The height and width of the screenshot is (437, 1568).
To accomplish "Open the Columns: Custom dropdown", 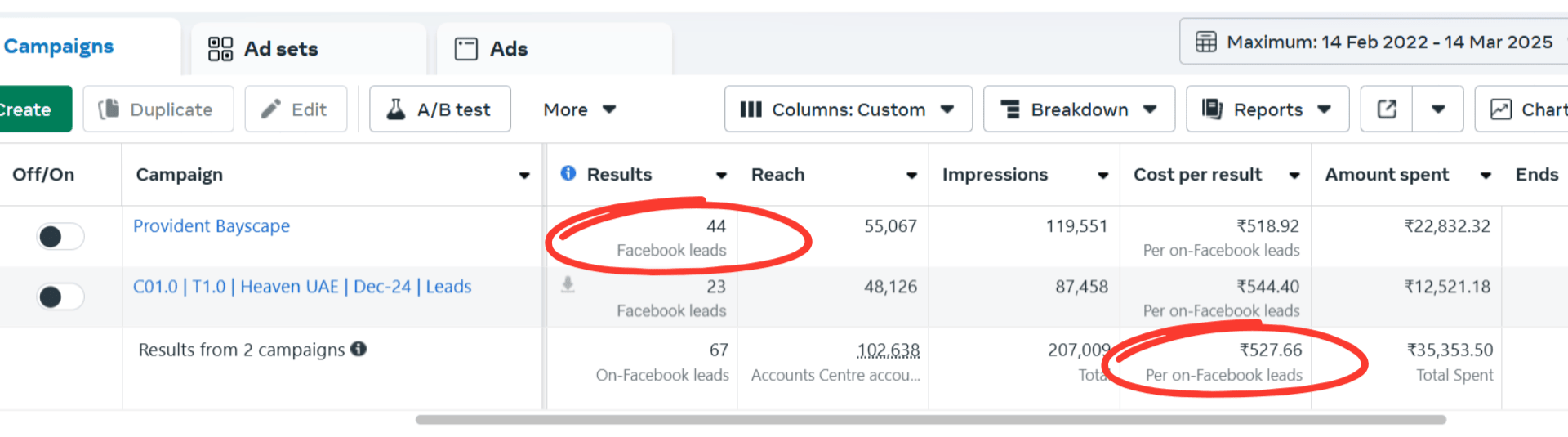I will tap(848, 109).
